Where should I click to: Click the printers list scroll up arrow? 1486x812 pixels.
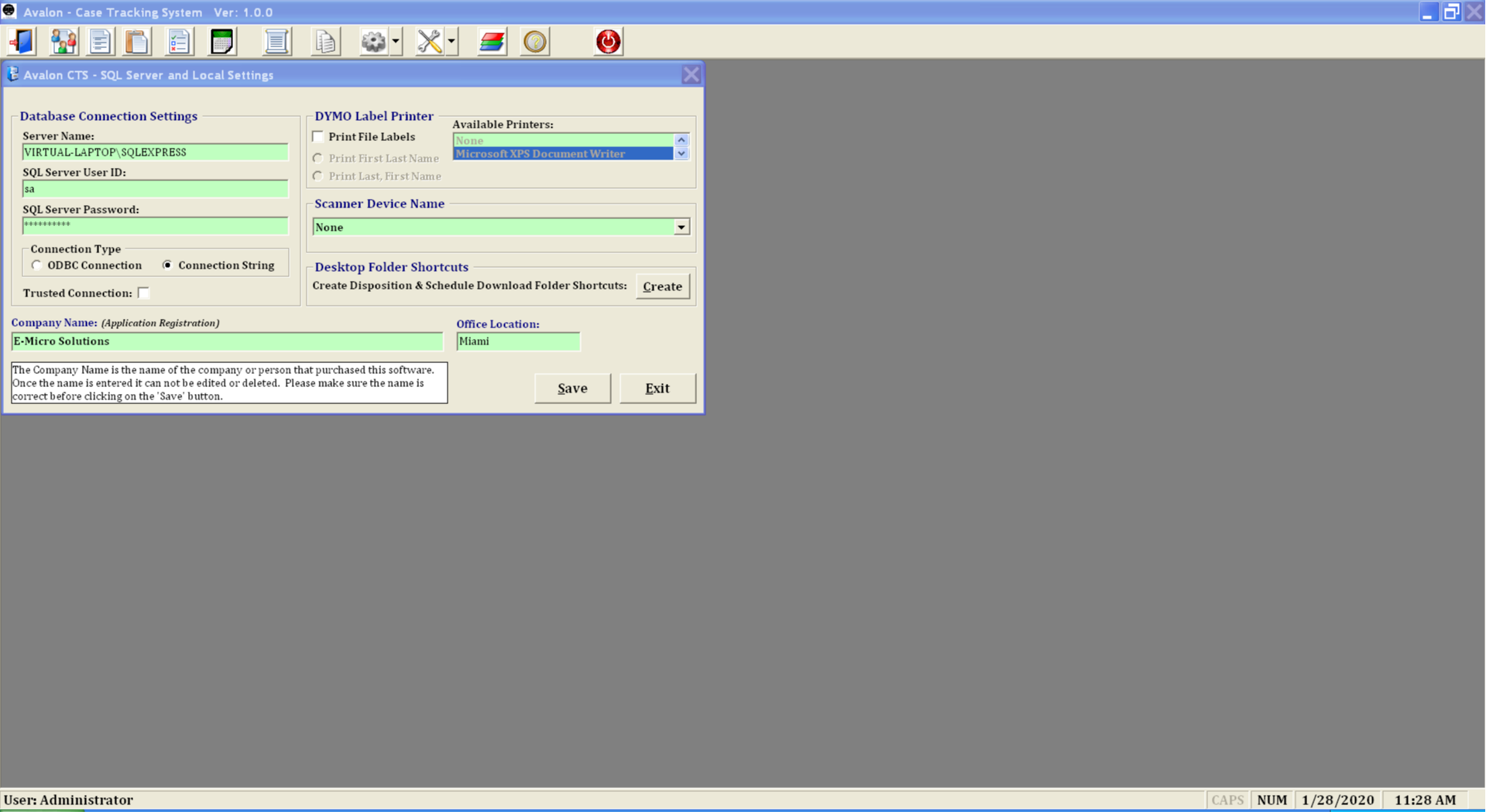(x=681, y=140)
